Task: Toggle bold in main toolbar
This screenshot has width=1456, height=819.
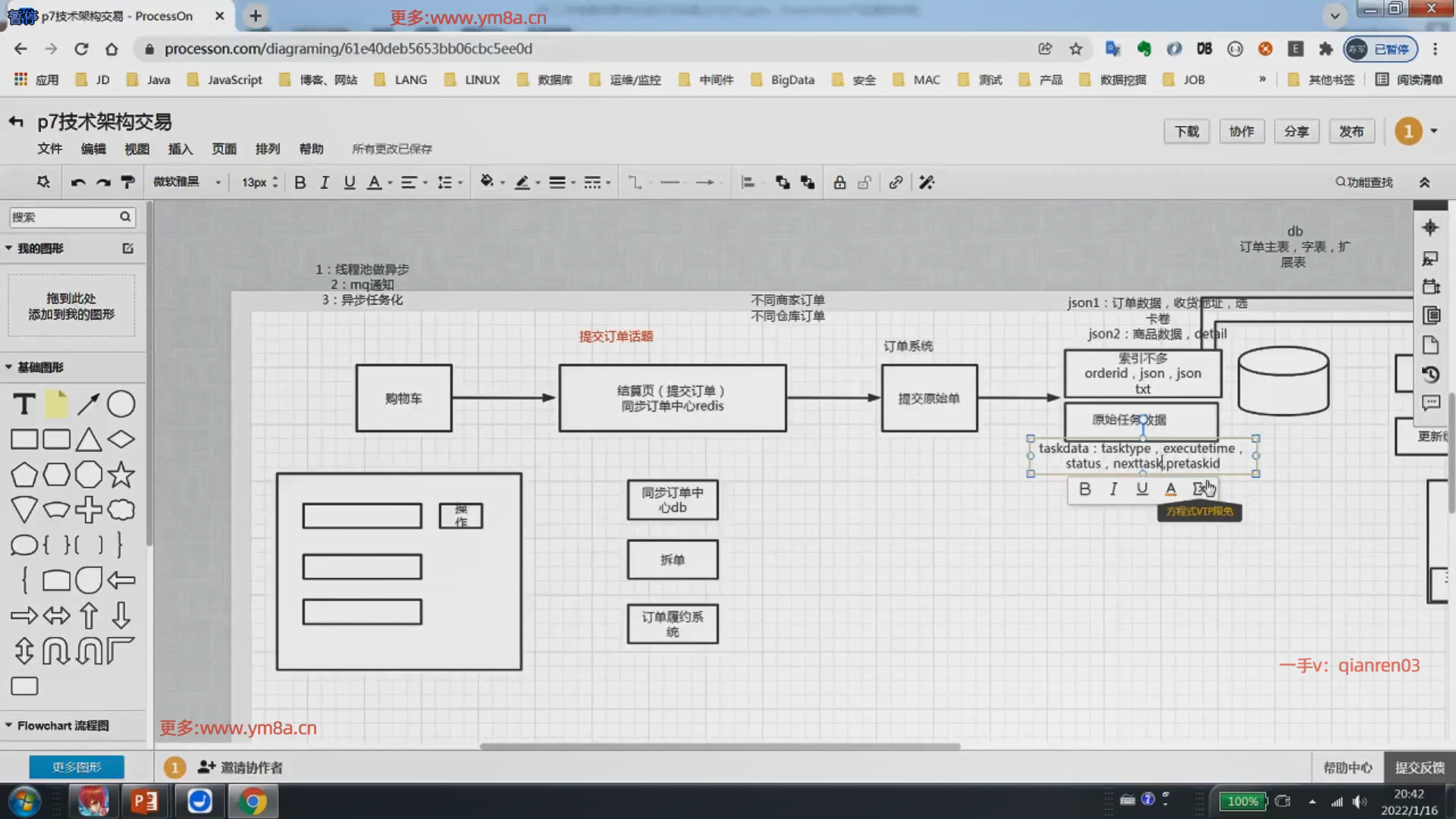Action: (x=300, y=182)
